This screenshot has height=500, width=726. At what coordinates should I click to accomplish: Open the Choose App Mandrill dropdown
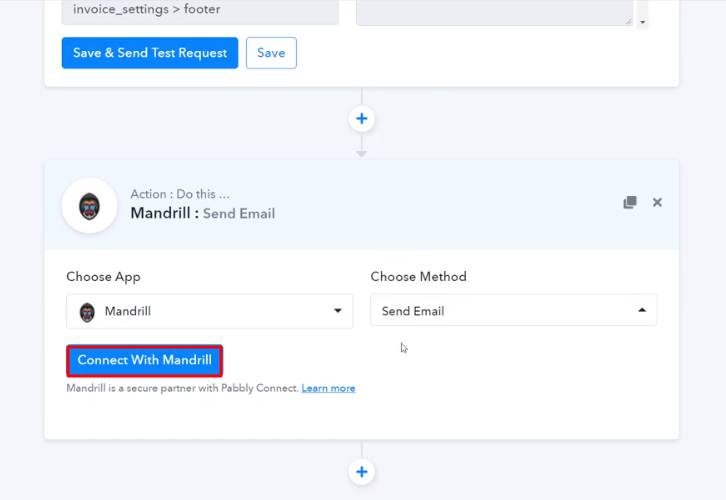tap(210, 311)
